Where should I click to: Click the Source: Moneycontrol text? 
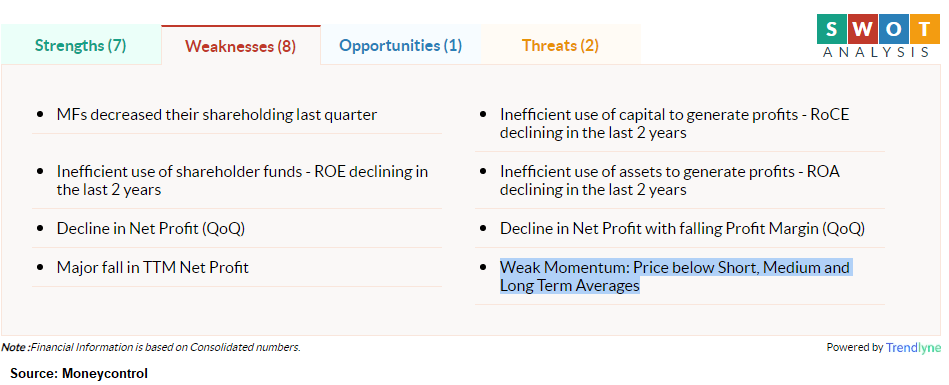pyautogui.click(x=79, y=373)
